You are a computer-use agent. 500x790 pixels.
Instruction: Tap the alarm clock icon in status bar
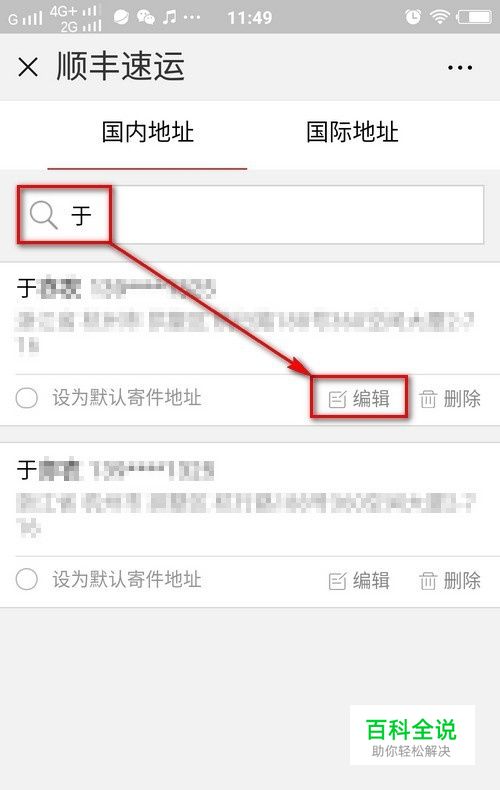click(x=413, y=17)
